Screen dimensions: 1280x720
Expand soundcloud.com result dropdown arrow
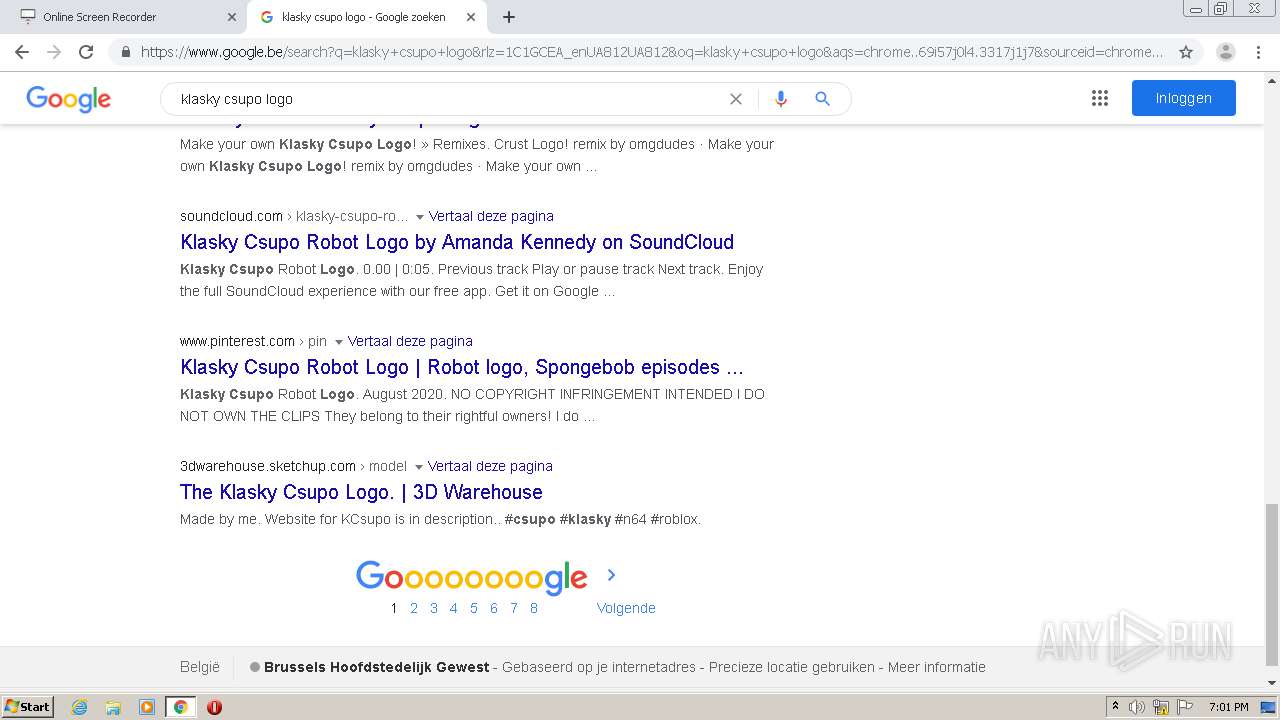[x=419, y=217]
